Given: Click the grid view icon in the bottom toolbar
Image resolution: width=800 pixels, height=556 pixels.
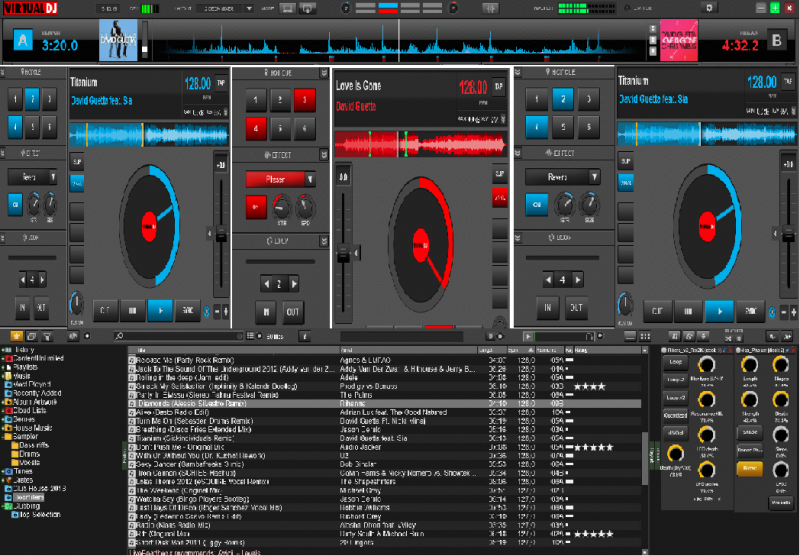Looking at the screenshot, I should pyautogui.click(x=645, y=336).
